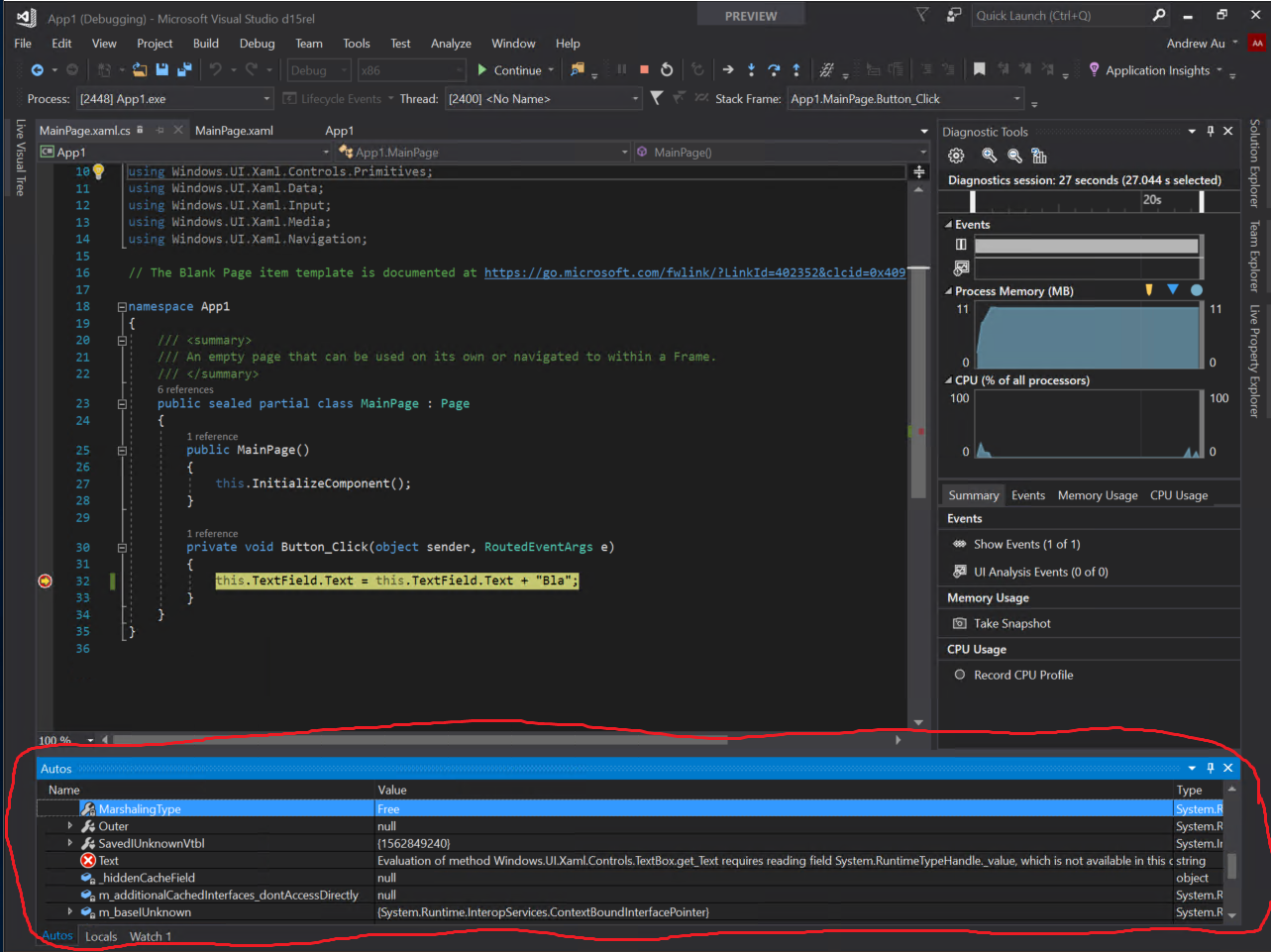This screenshot has height=952, width=1271.
Task: Click the Zoom In magnifier in Diagnostic Tools
Action: 989,156
